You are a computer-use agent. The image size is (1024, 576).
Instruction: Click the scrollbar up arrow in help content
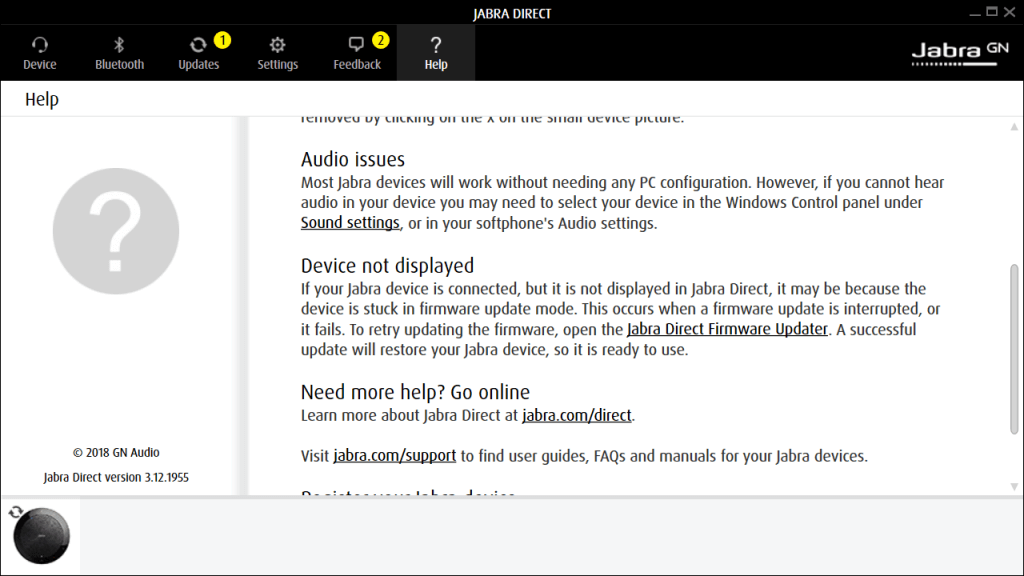click(x=1015, y=125)
